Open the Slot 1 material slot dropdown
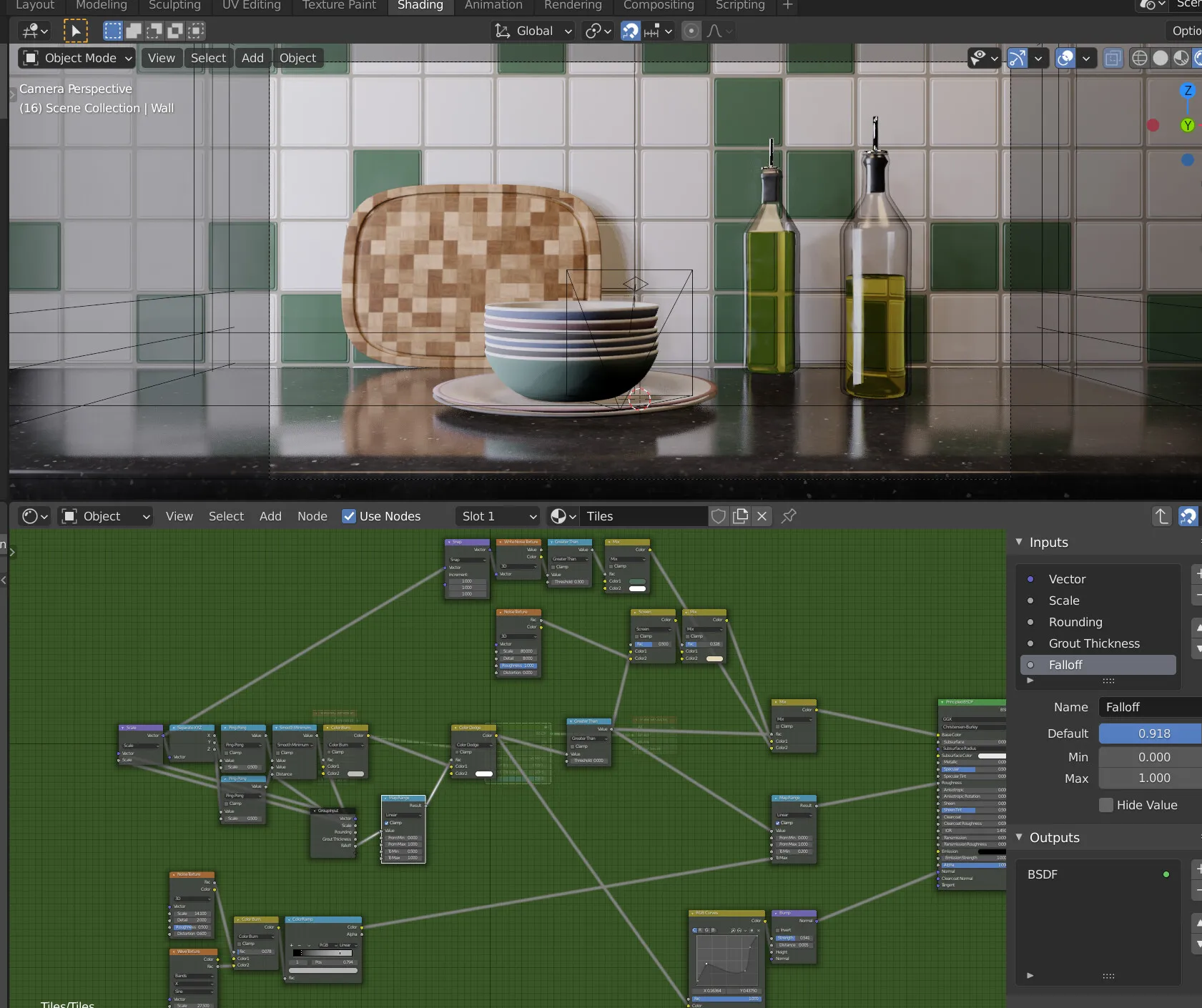This screenshot has width=1202, height=1008. coord(498,516)
